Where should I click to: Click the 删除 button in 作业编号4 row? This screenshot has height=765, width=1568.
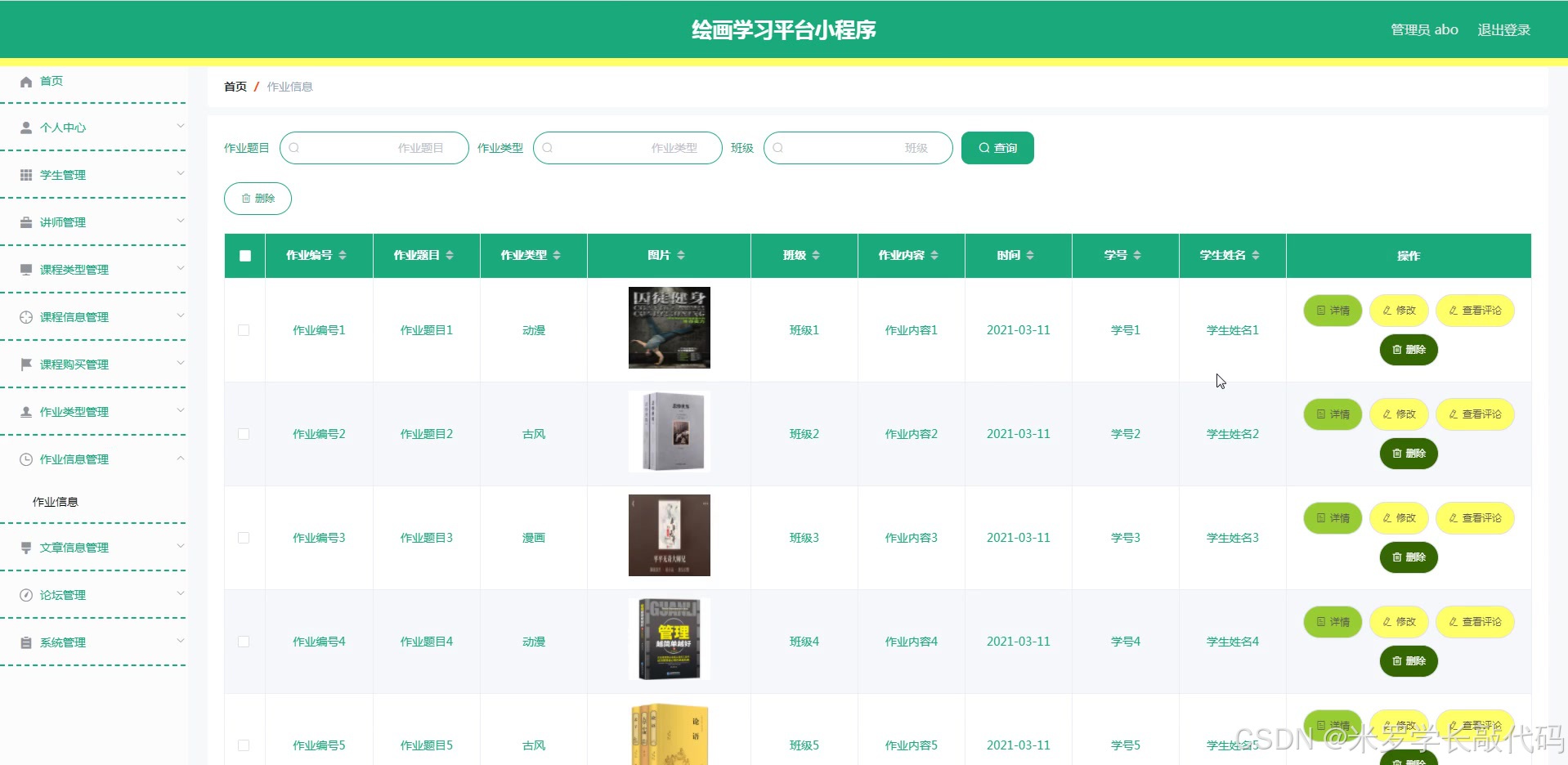point(1409,661)
